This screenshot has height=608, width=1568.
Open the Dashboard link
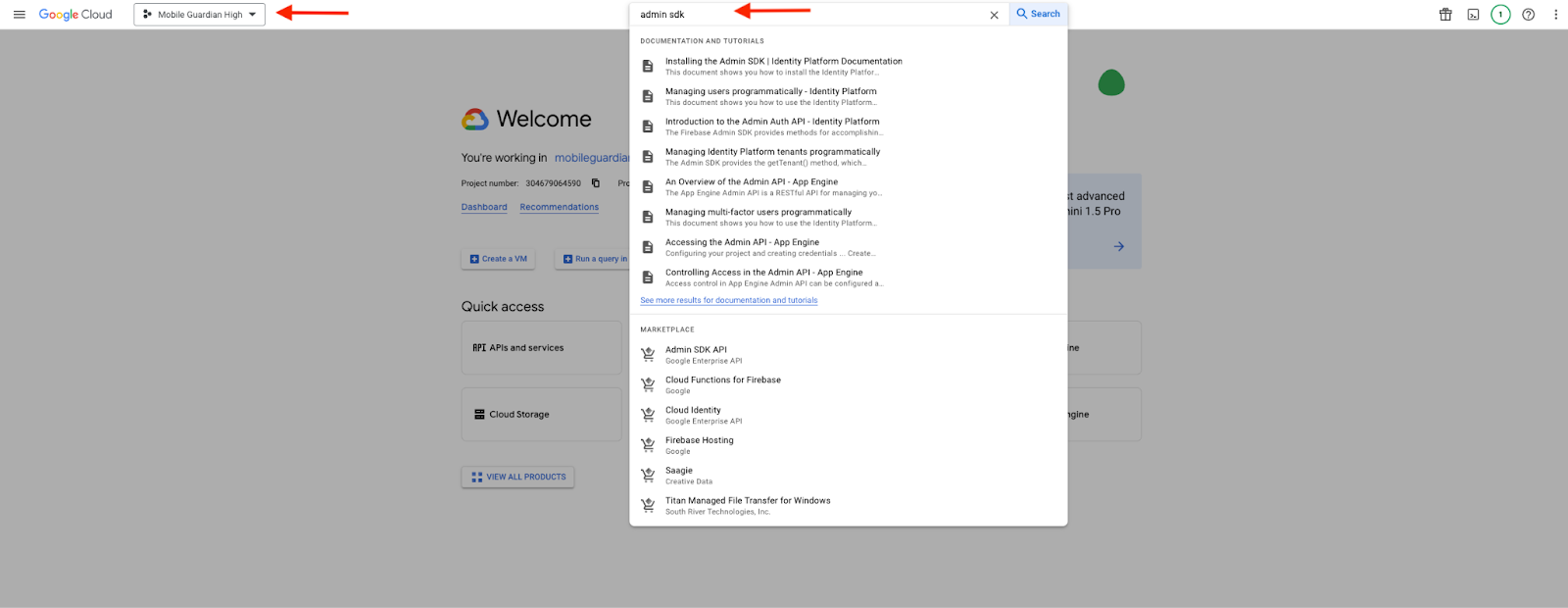484,208
